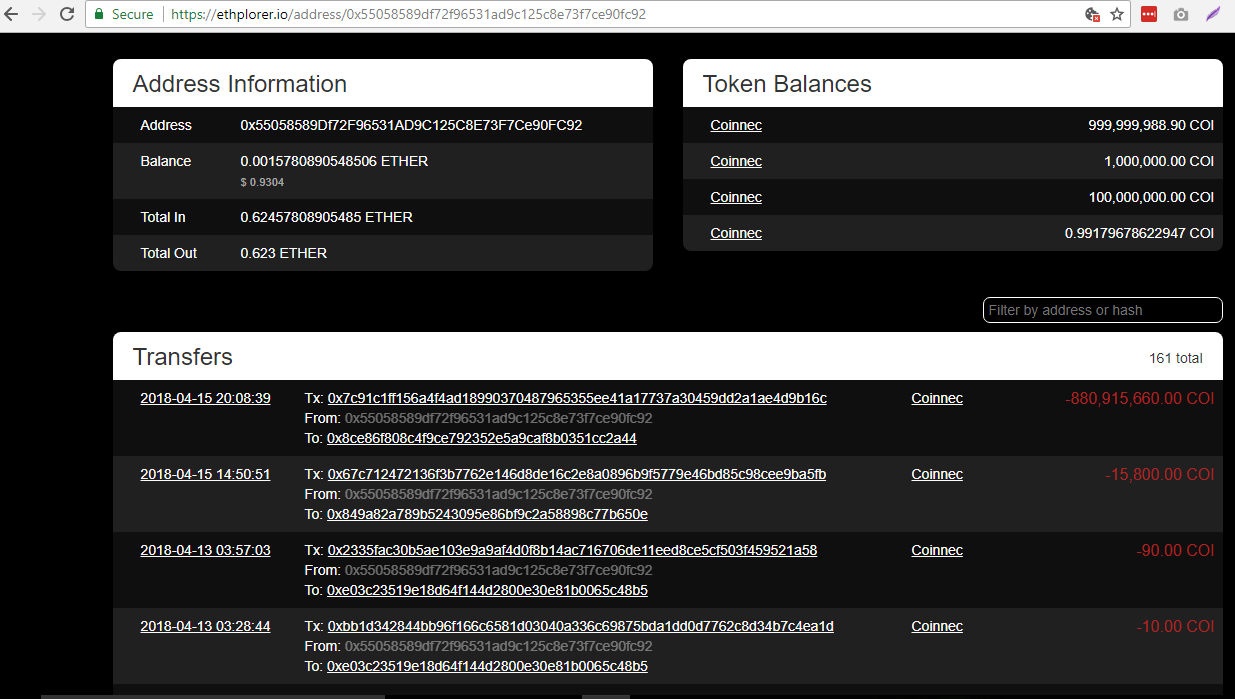Click the 1,000,000.00 COI balance amount
Screen dimensions: 1235x699
point(1159,161)
